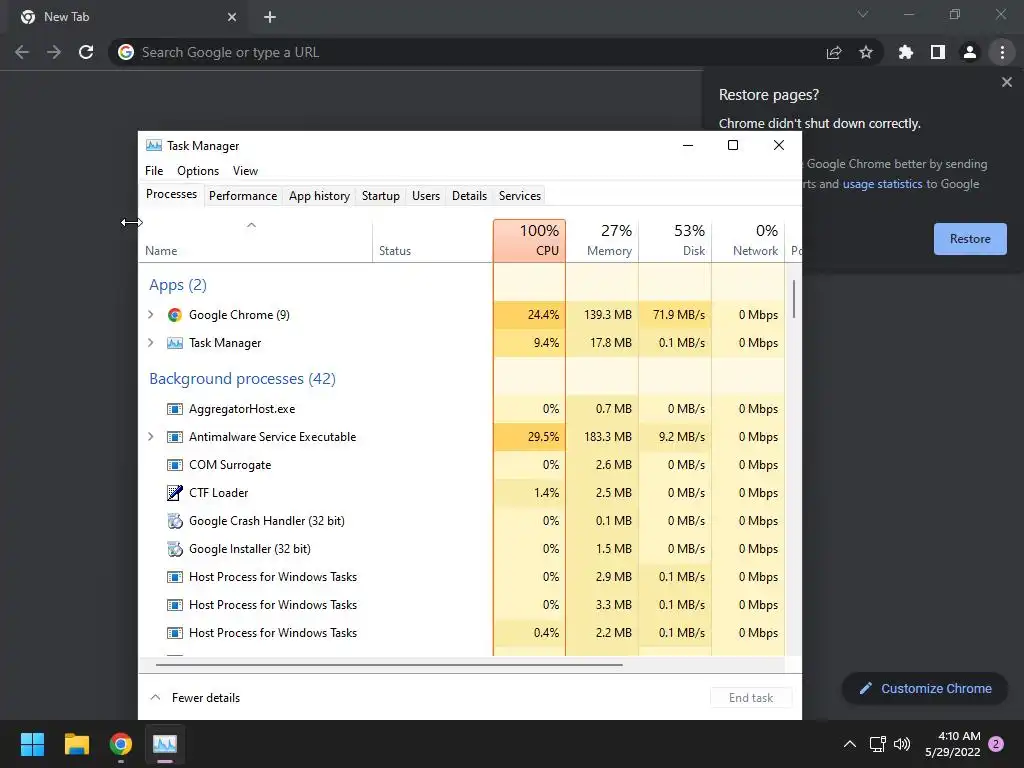Open the notification badge showing 2

coord(996,744)
